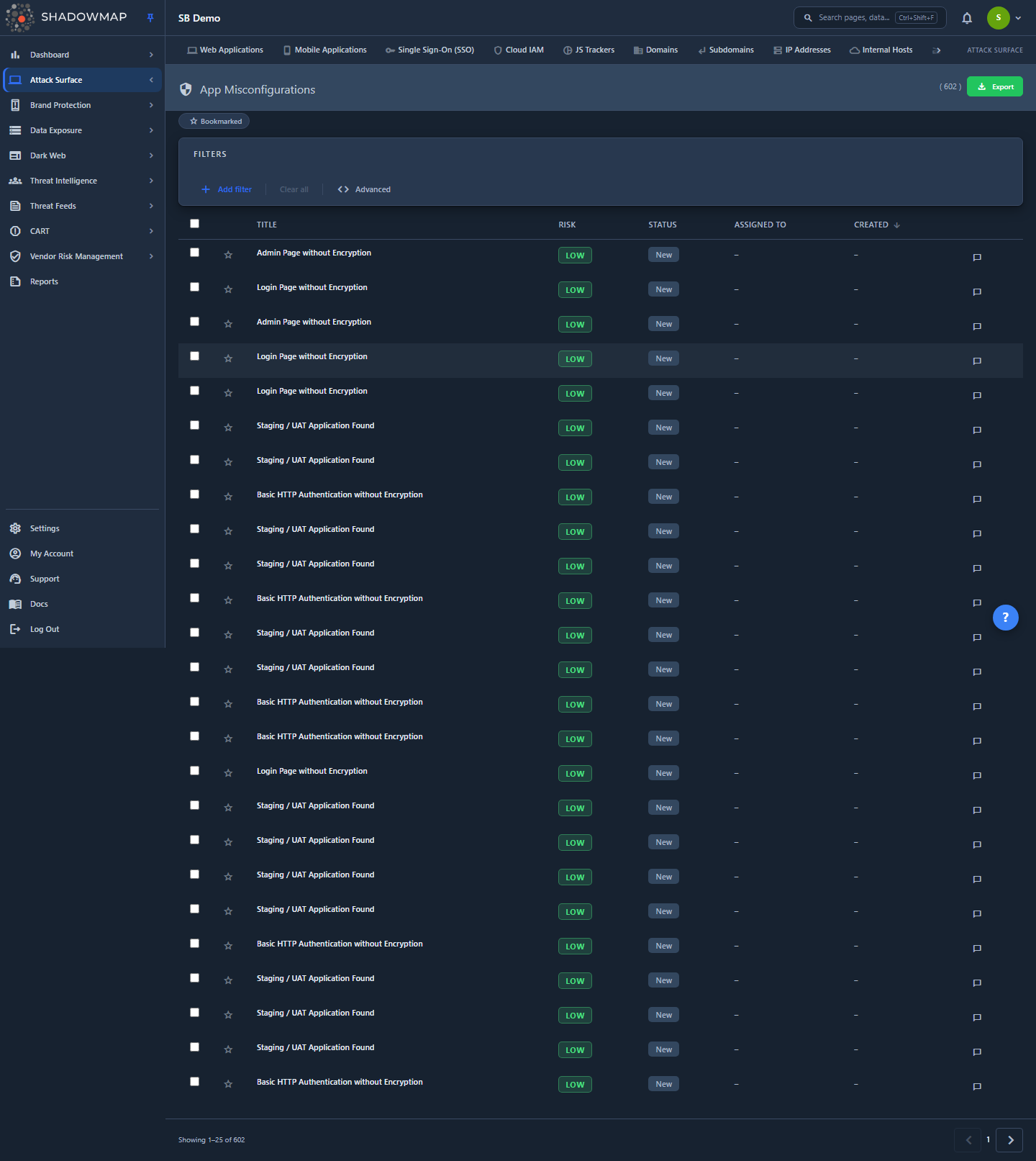Click Clear all filters
Image resolution: width=1036 pixels, height=1161 pixels.
click(294, 189)
